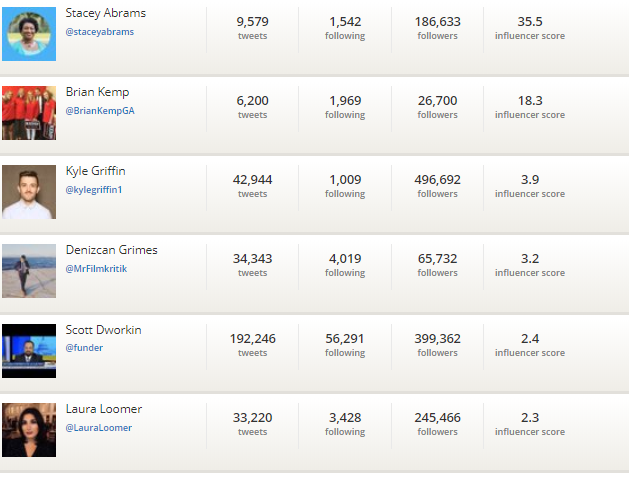This screenshot has width=631, height=477.
Task: Click the 192,246 tweets count
Action: tap(252, 339)
